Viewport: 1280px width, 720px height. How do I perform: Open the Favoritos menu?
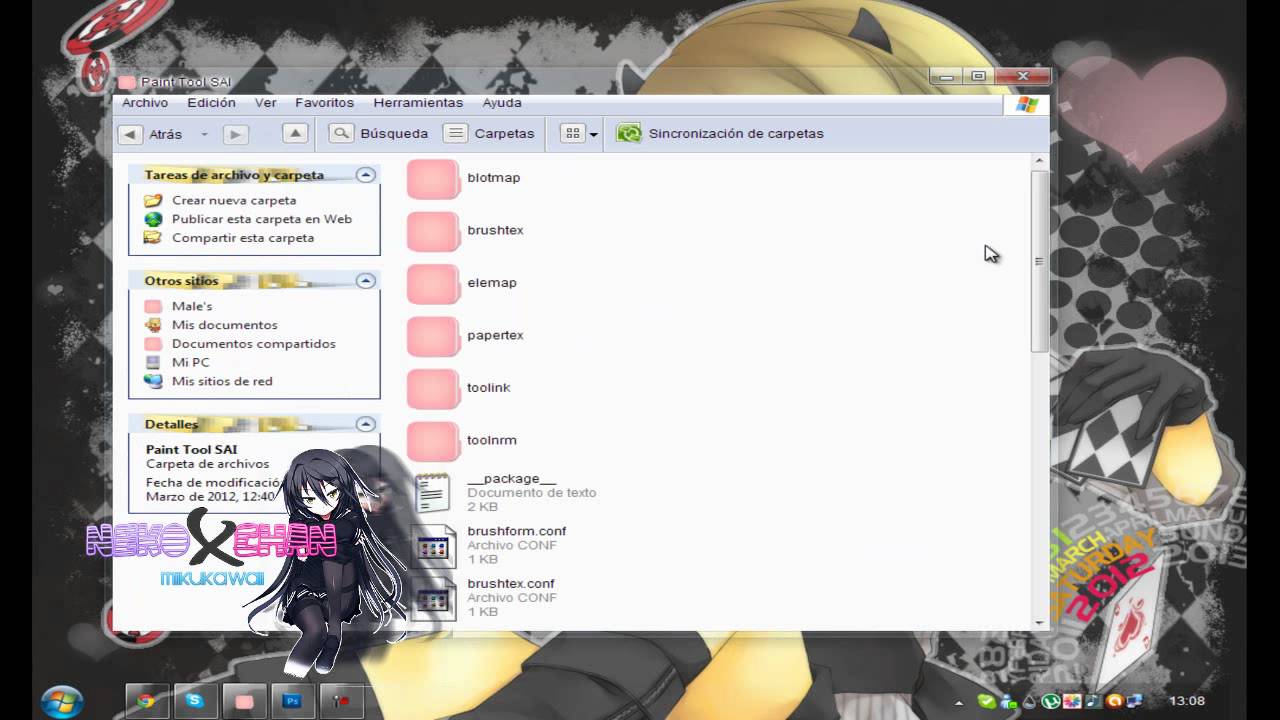[x=324, y=103]
